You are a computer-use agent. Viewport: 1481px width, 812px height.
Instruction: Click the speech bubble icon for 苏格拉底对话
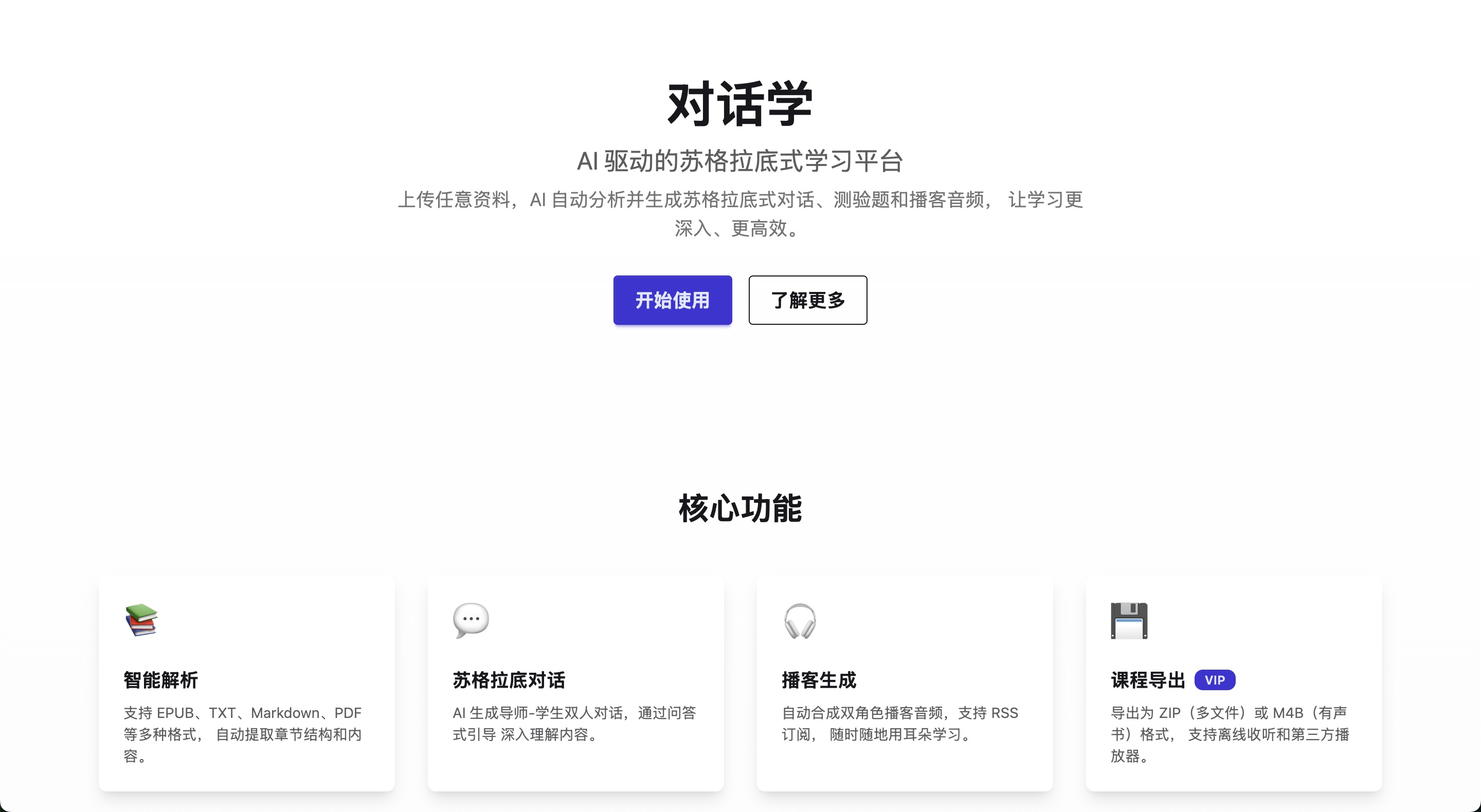(x=471, y=620)
